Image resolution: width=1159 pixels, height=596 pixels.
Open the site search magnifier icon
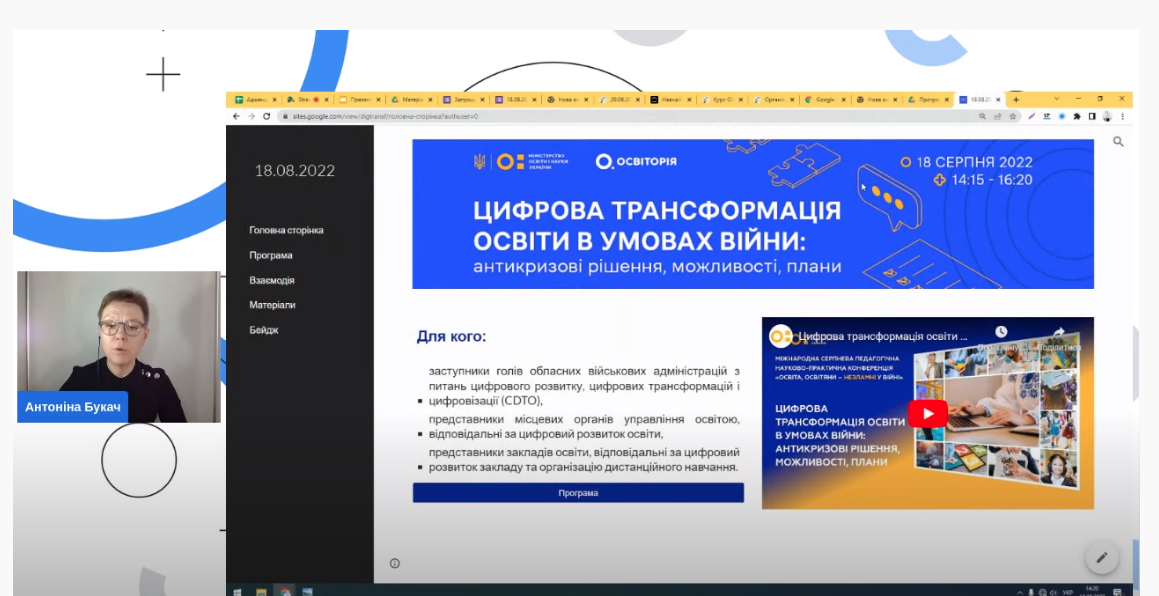(1118, 141)
